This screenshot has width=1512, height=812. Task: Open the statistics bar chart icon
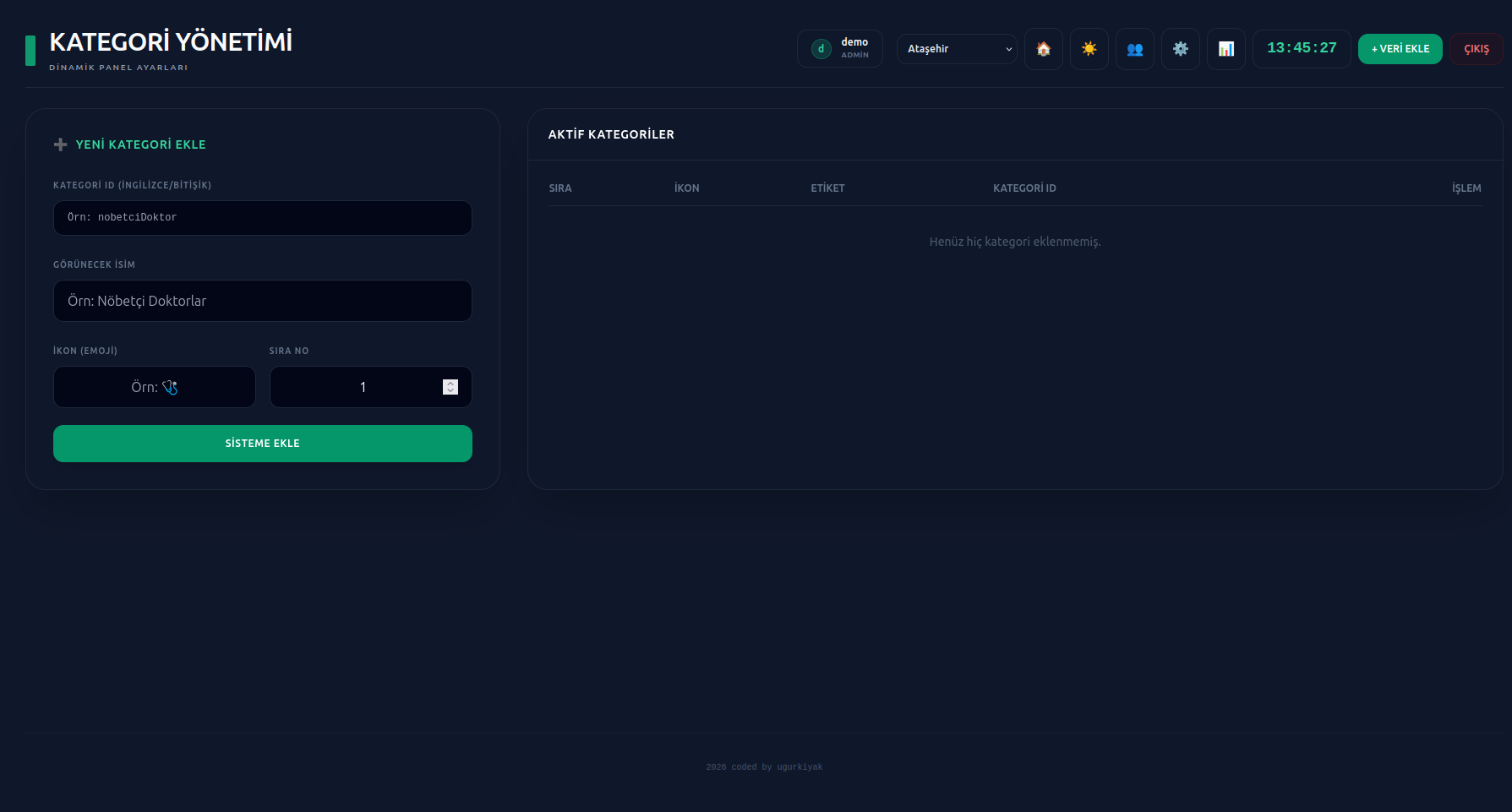pyautogui.click(x=1225, y=49)
